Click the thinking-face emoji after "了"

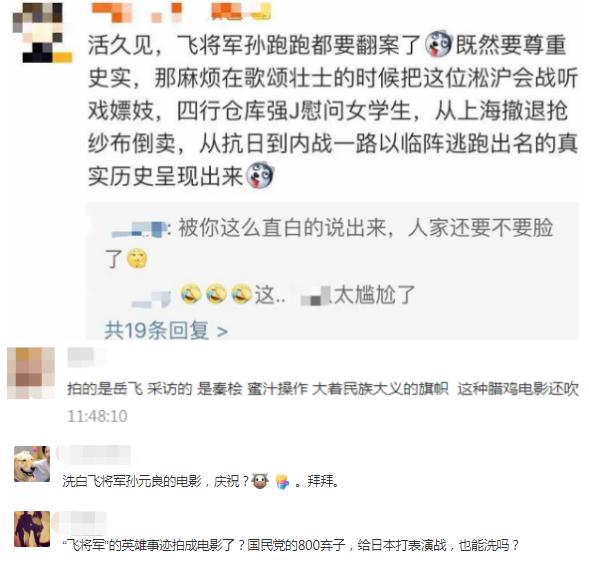click(137, 258)
